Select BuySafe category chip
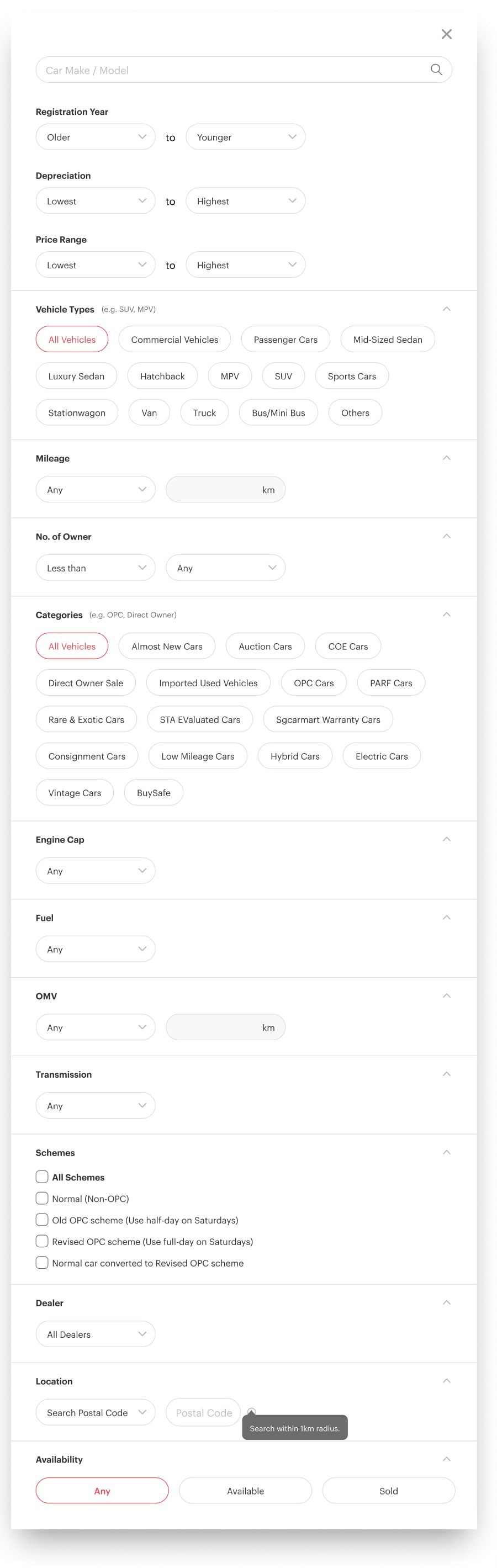This screenshot has height=1568, width=497. tap(154, 792)
